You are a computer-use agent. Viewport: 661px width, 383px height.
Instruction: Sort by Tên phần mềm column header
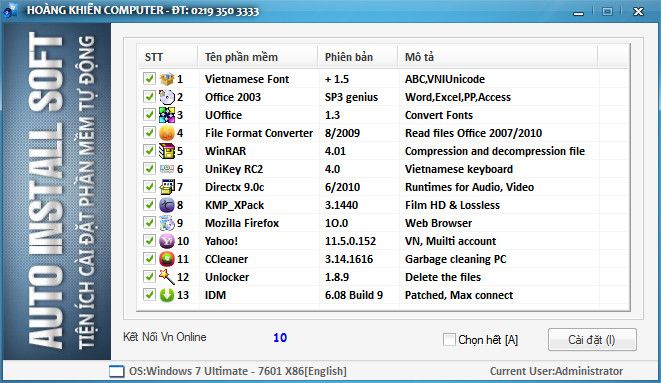point(258,57)
